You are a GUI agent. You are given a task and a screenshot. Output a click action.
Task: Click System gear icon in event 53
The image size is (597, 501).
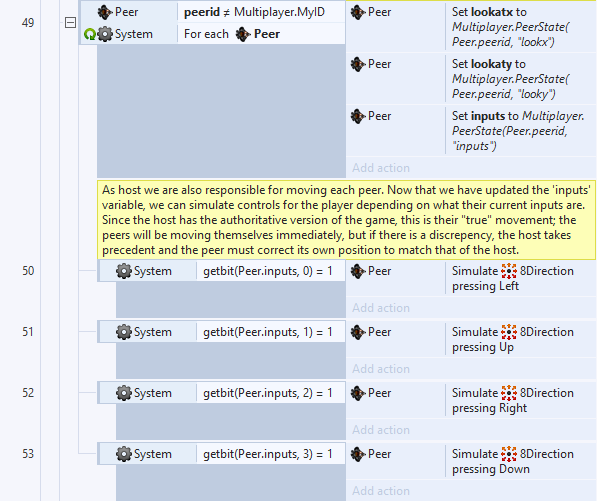[x=124, y=454]
